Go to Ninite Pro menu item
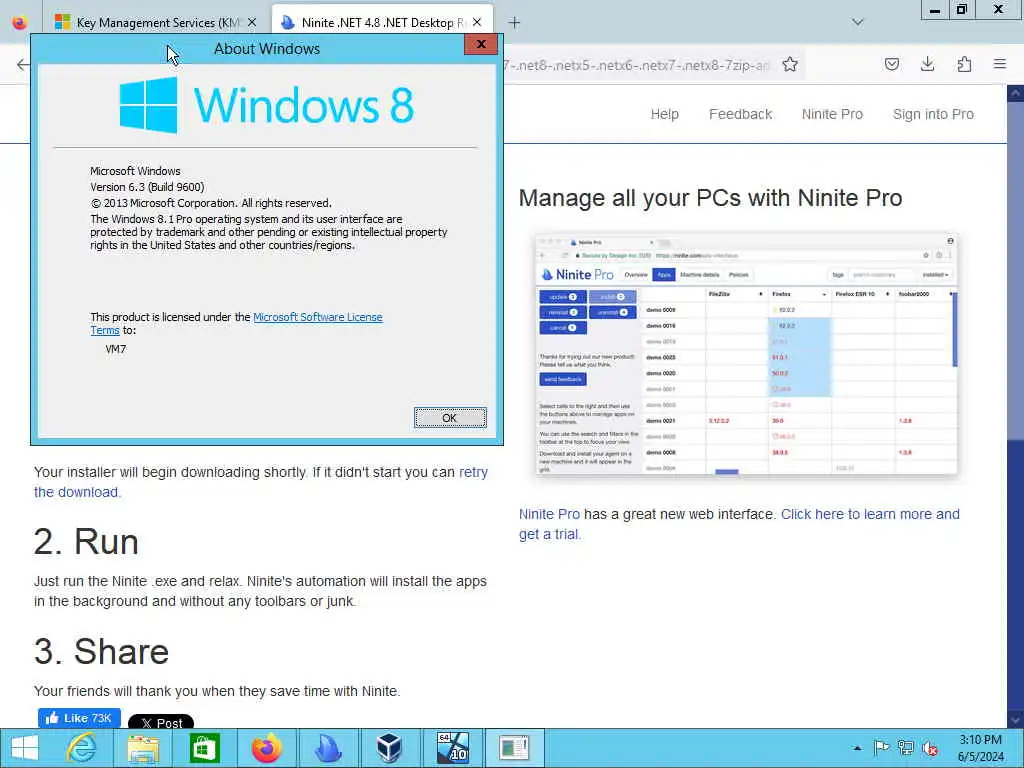This screenshot has height=768, width=1024. [x=832, y=114]
